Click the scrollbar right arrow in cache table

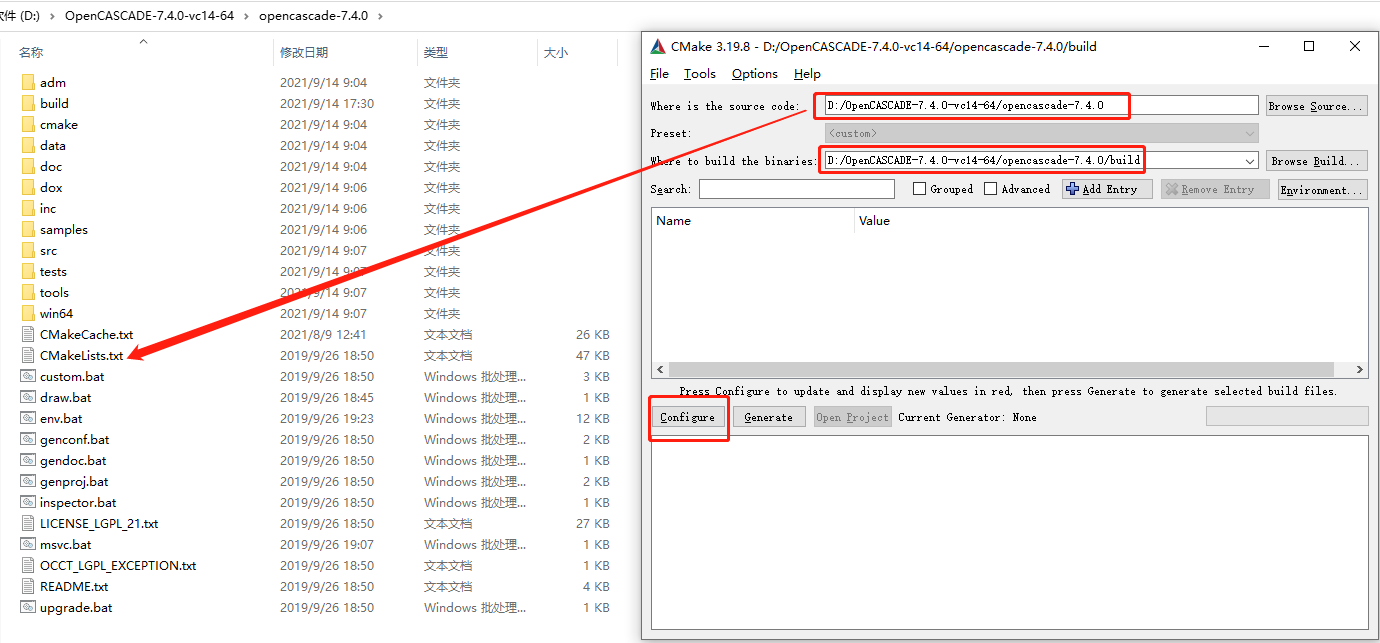point(1360,369)
